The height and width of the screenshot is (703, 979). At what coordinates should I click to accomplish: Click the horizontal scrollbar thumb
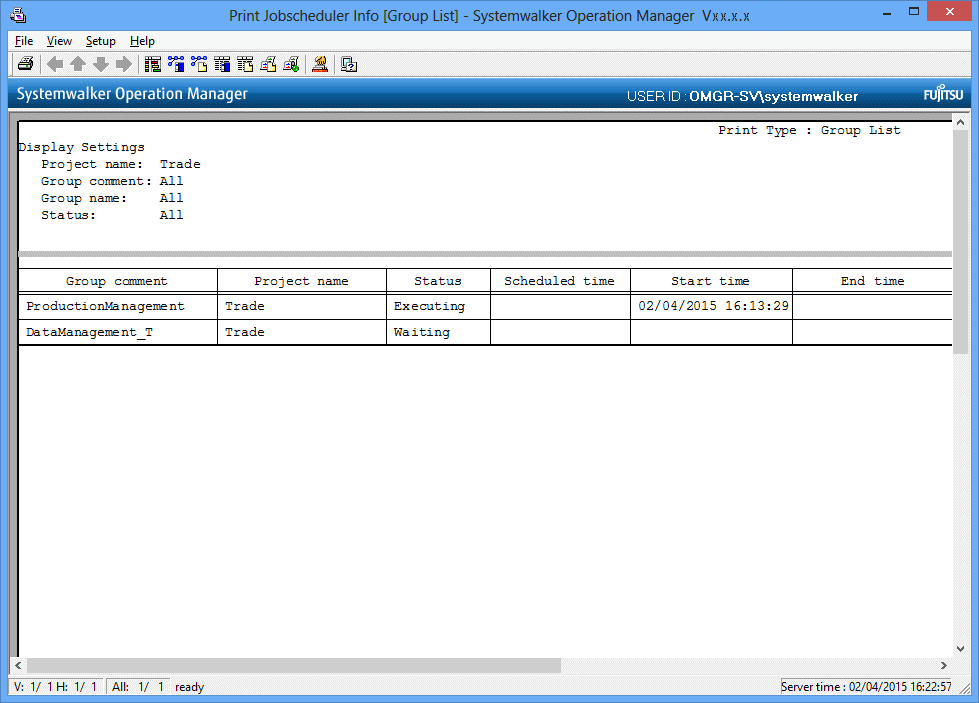click(x=294, y=665)
